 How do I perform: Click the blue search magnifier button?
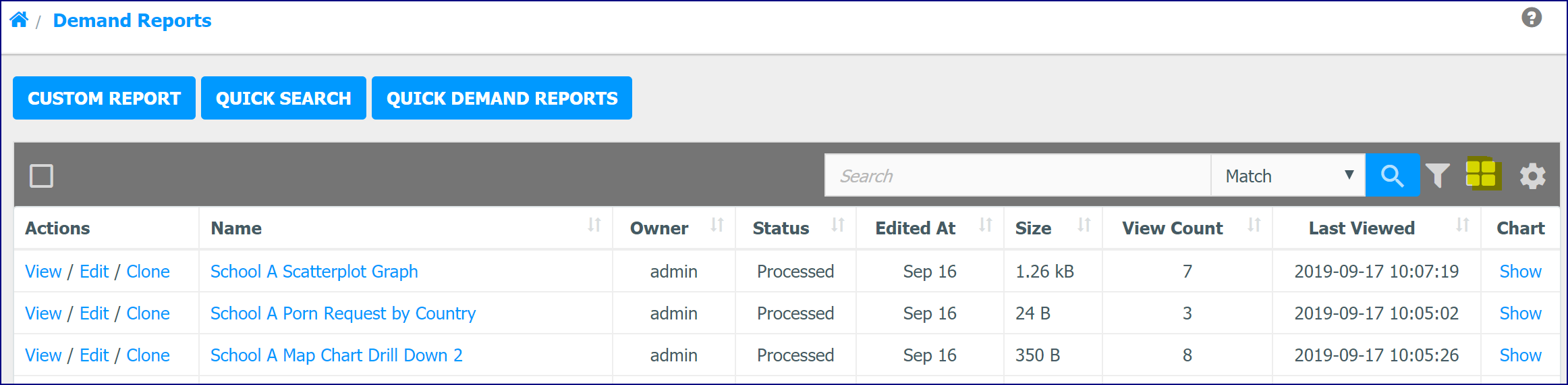(x=1392, y=176)
